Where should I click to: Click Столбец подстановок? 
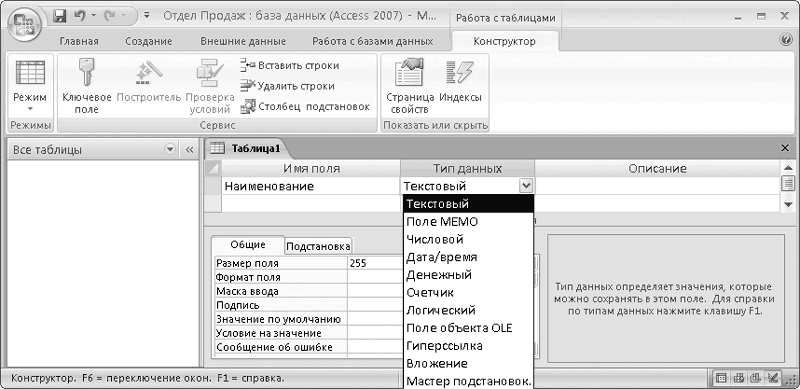(x=305, y=107)
